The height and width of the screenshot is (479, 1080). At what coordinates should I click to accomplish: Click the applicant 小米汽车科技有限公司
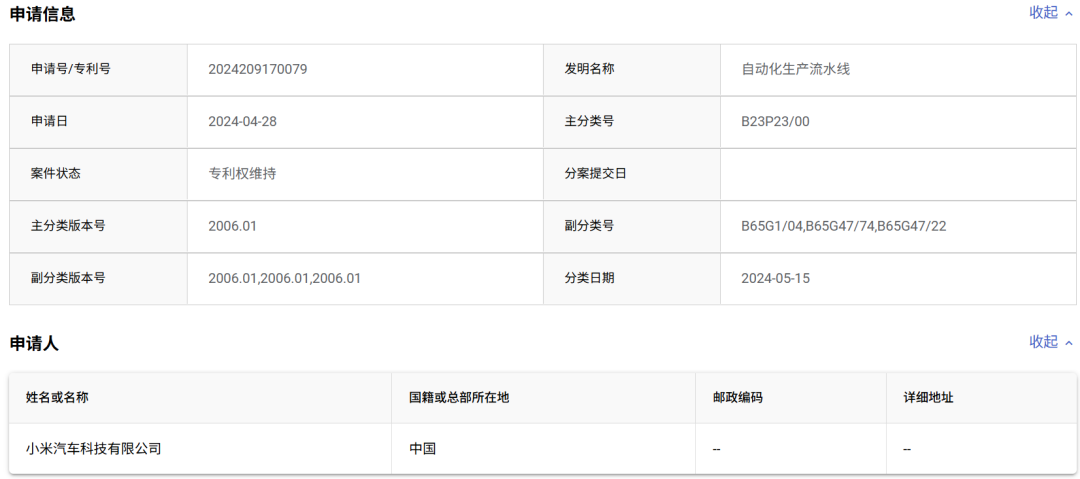click(x=94, y=449)
